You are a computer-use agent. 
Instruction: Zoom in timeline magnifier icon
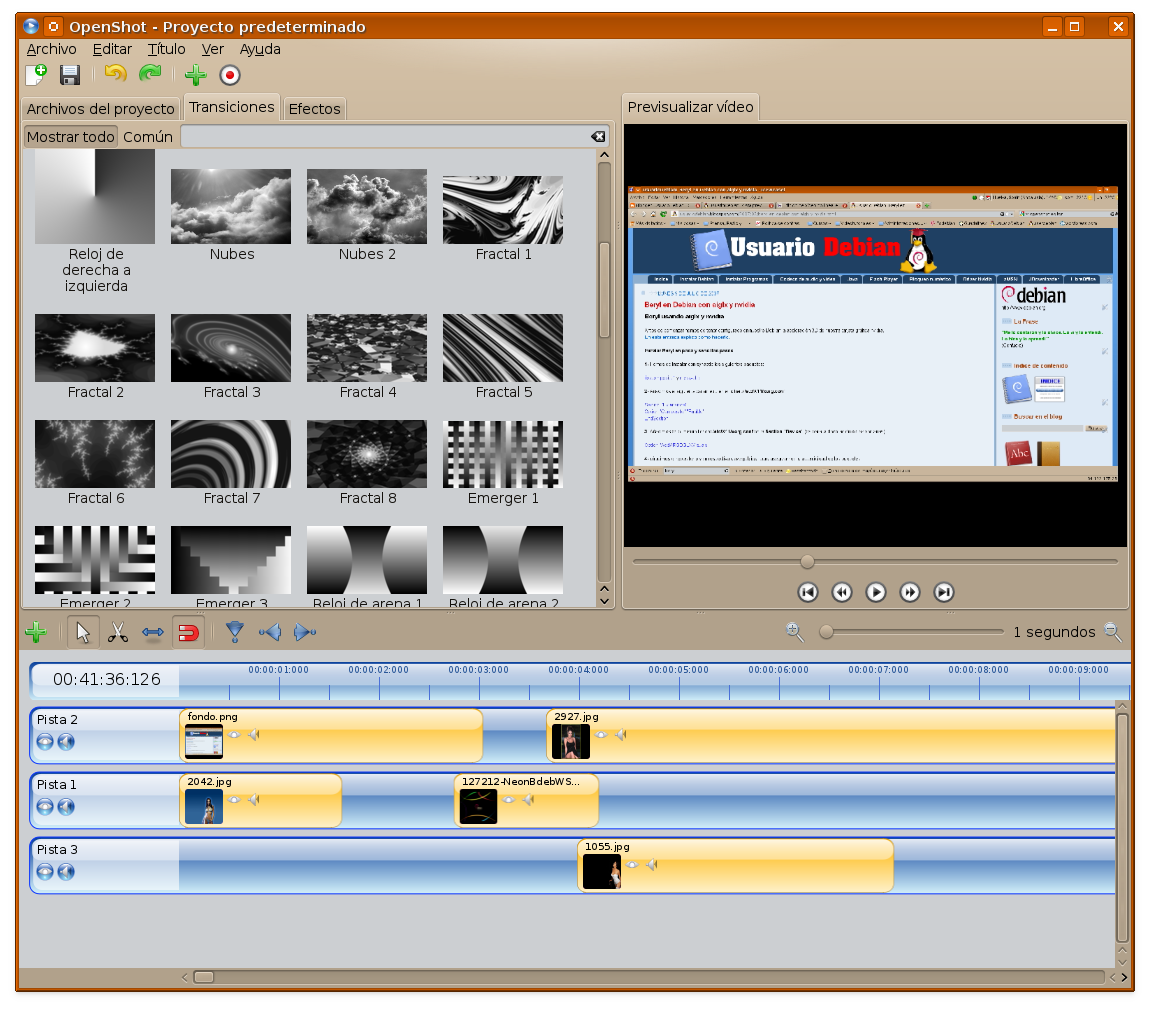[795, 632]
